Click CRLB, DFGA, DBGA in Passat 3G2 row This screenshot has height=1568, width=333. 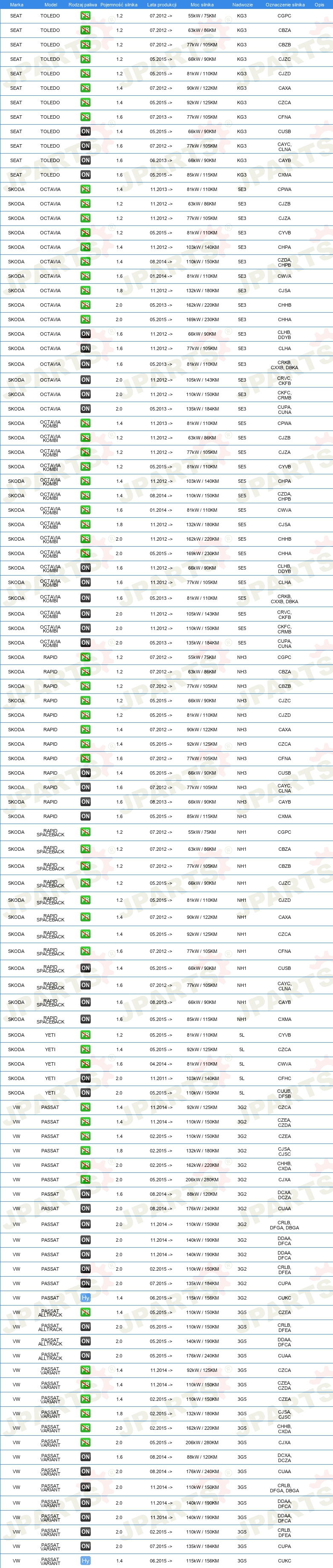[284, 1225]
